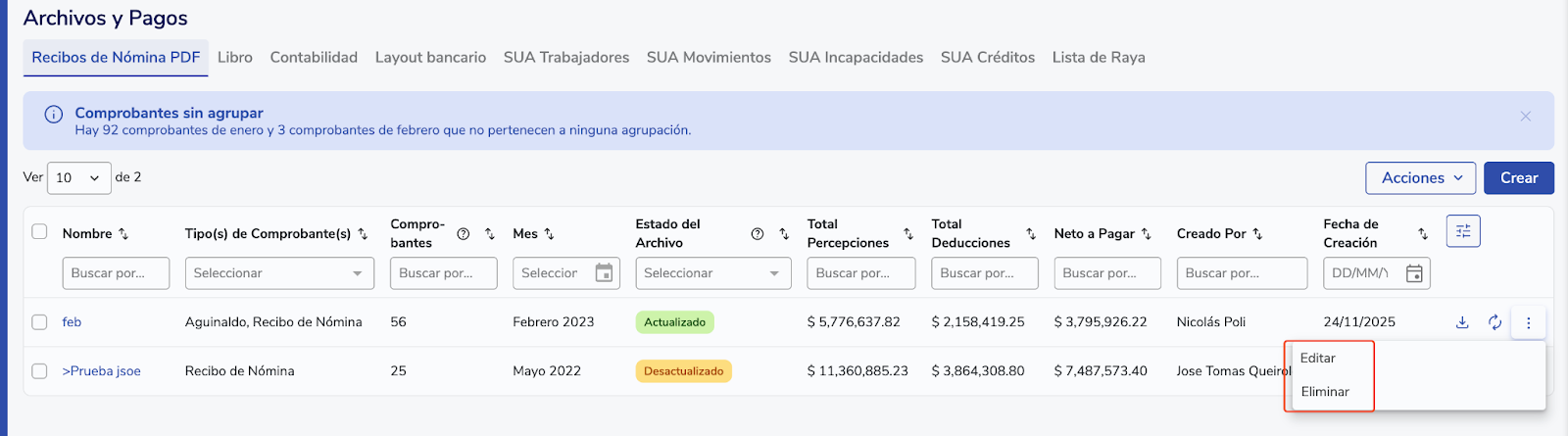Click the Nombre search input field
Image resolution: width=1568 pixels, height=436 pixels.
tap(116, 273)
